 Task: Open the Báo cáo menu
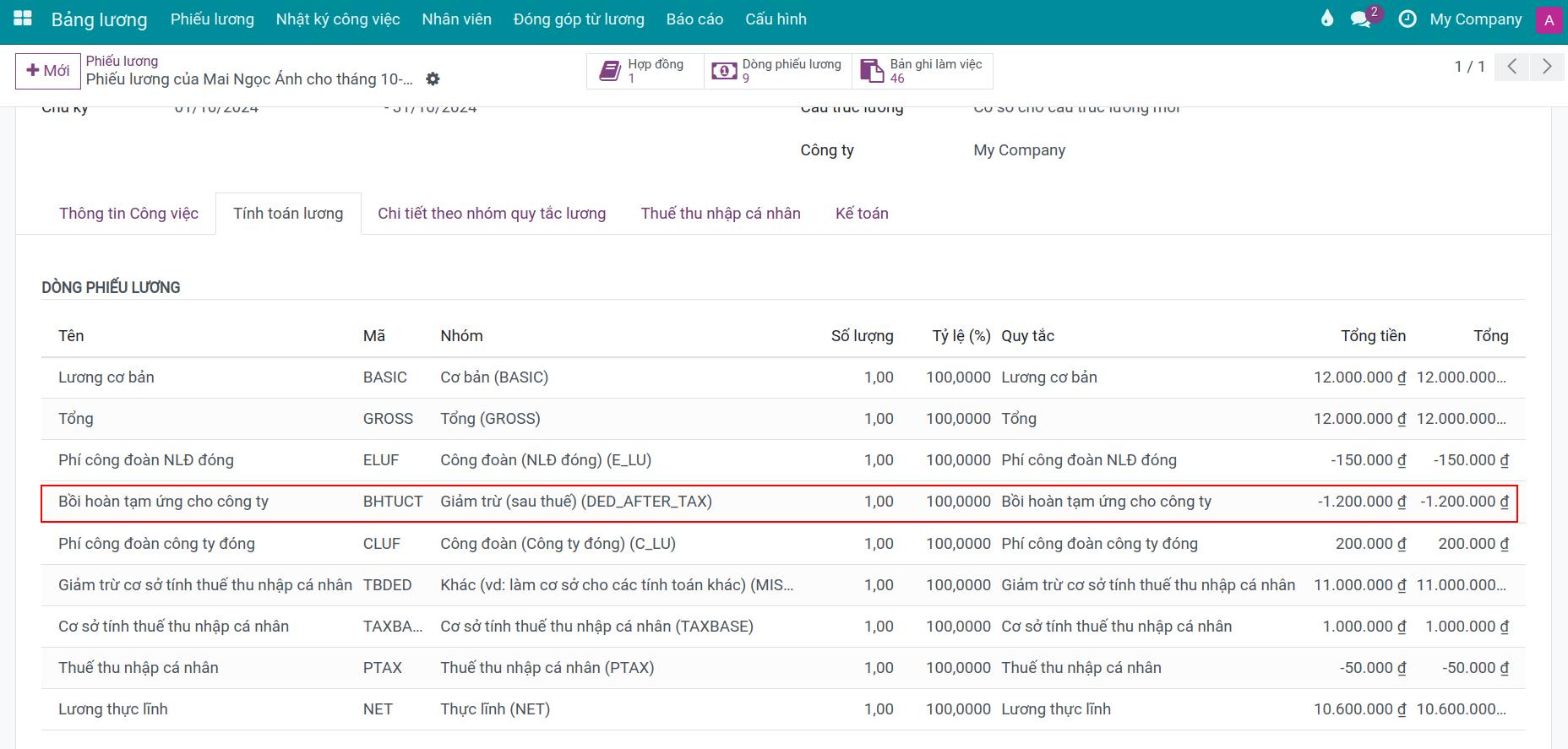tap(694, 19)
